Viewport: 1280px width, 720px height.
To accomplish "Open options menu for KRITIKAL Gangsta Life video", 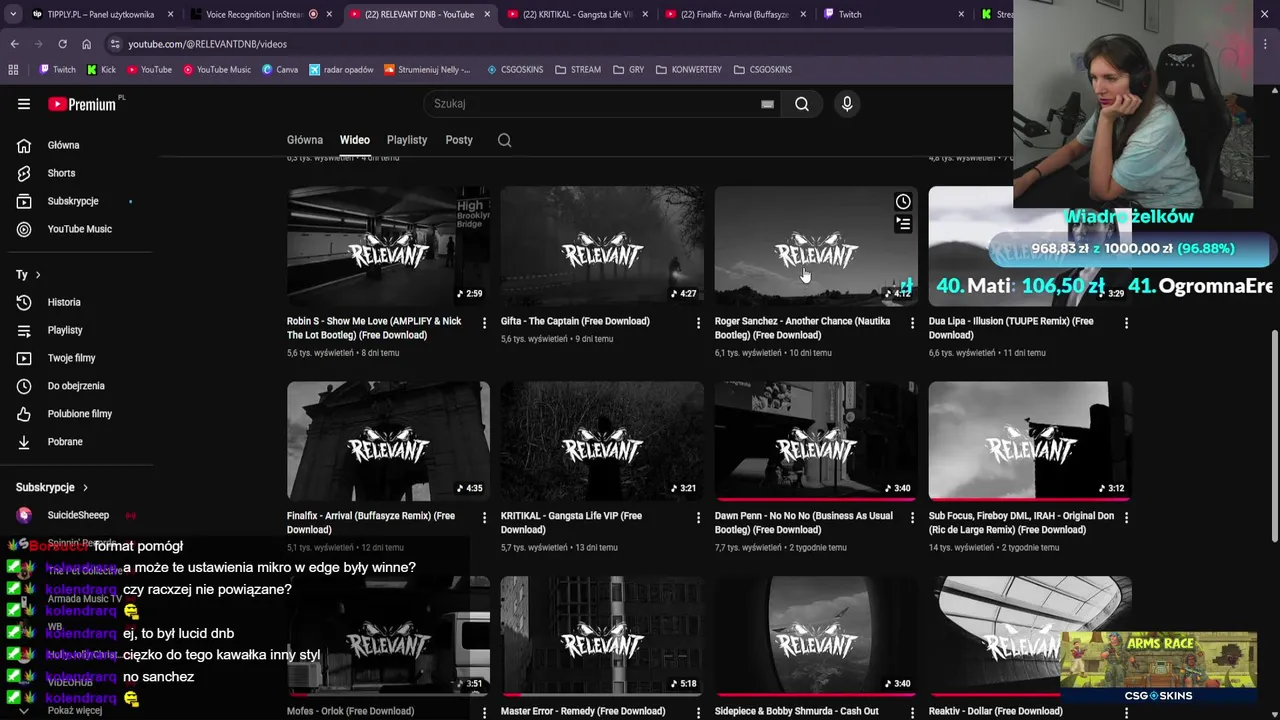I will [x=698, y=518].
